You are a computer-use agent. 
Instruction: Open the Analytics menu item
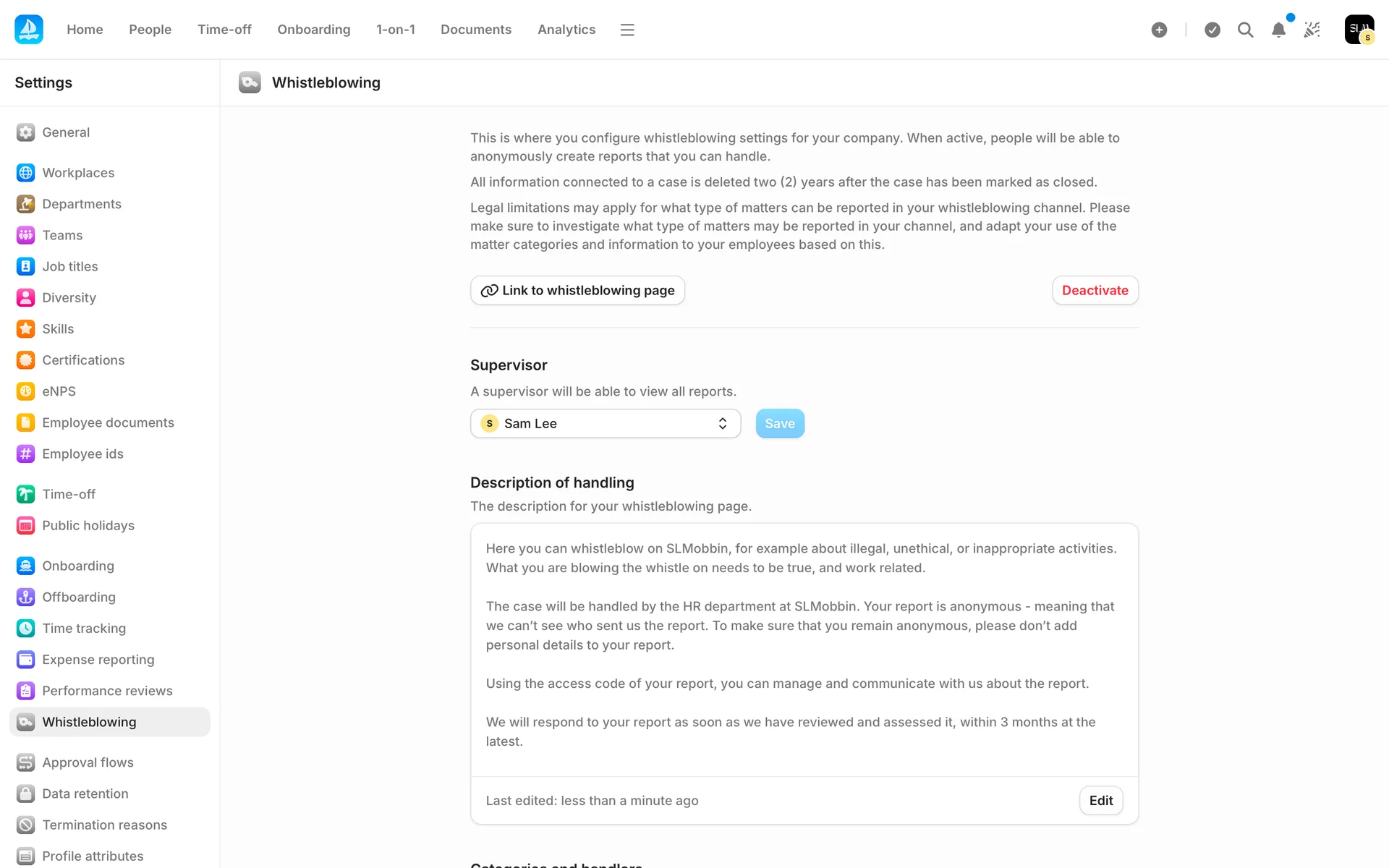coord(566,30)
